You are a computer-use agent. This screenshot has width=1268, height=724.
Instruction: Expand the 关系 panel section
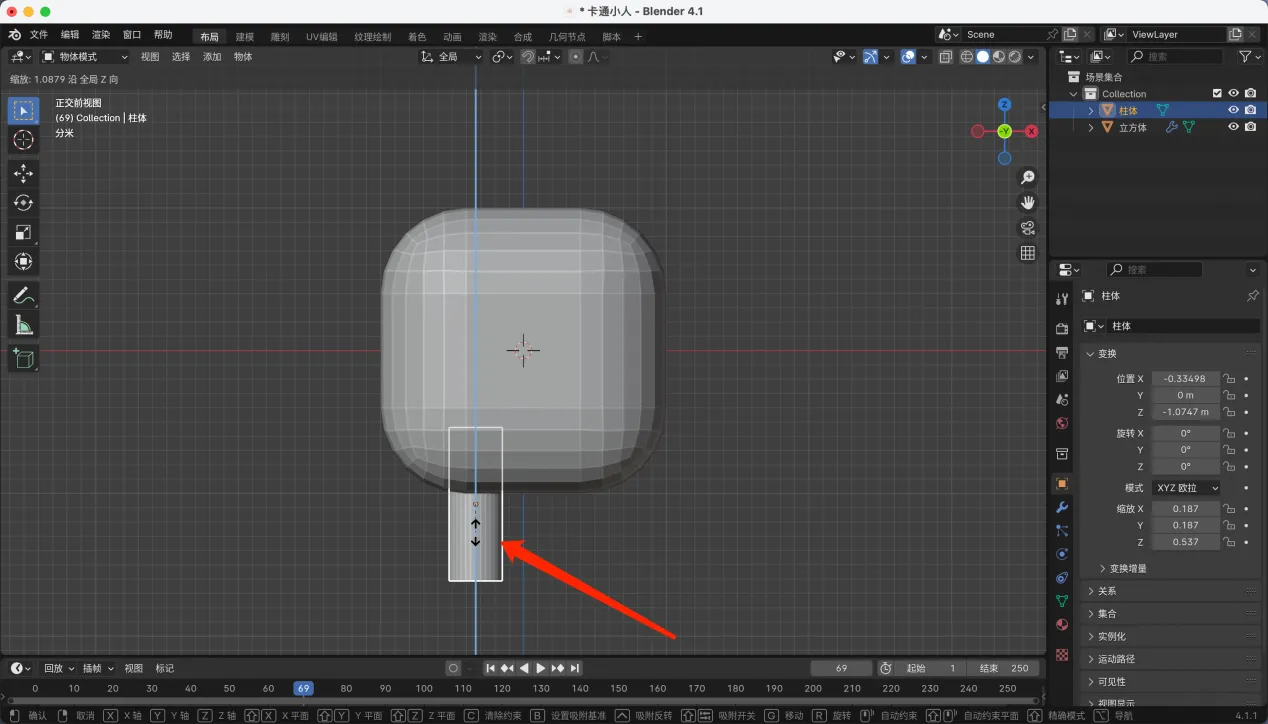(1106, 591)
